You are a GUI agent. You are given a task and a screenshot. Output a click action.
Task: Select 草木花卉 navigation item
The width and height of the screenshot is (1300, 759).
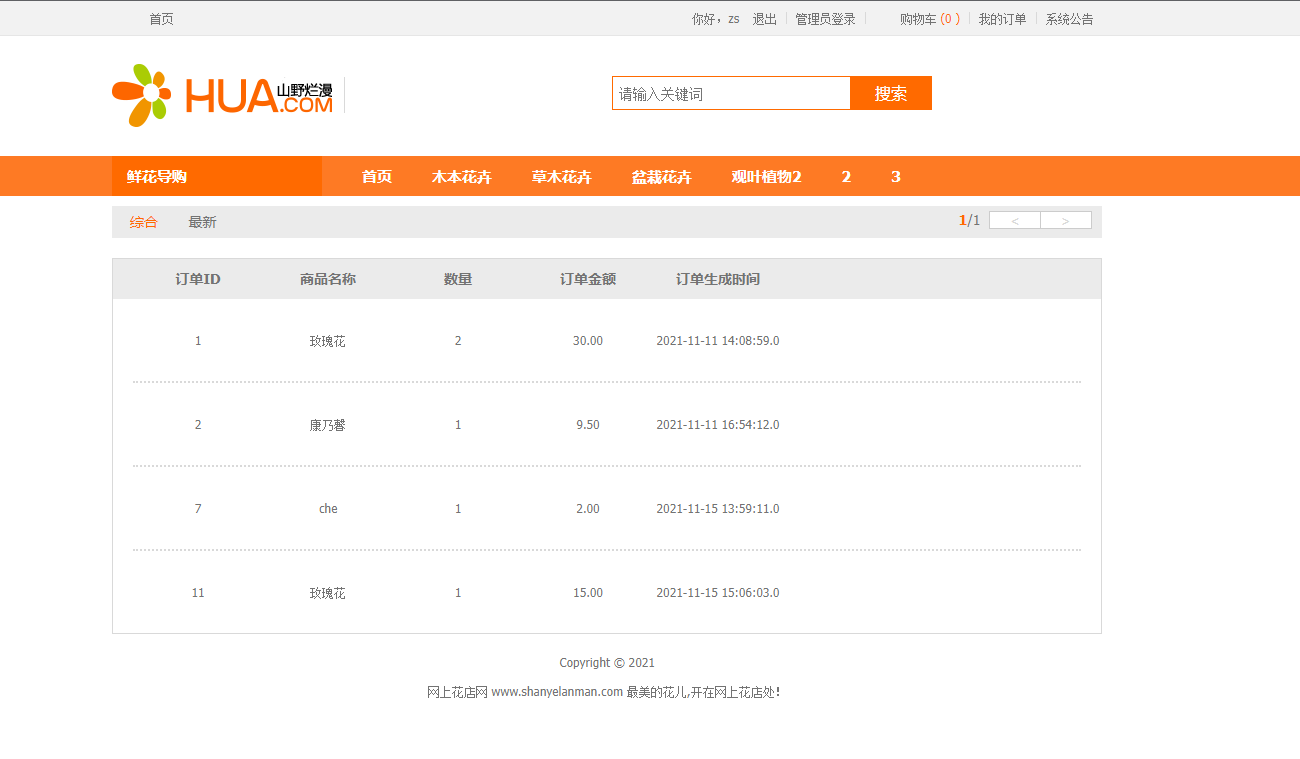562,177
